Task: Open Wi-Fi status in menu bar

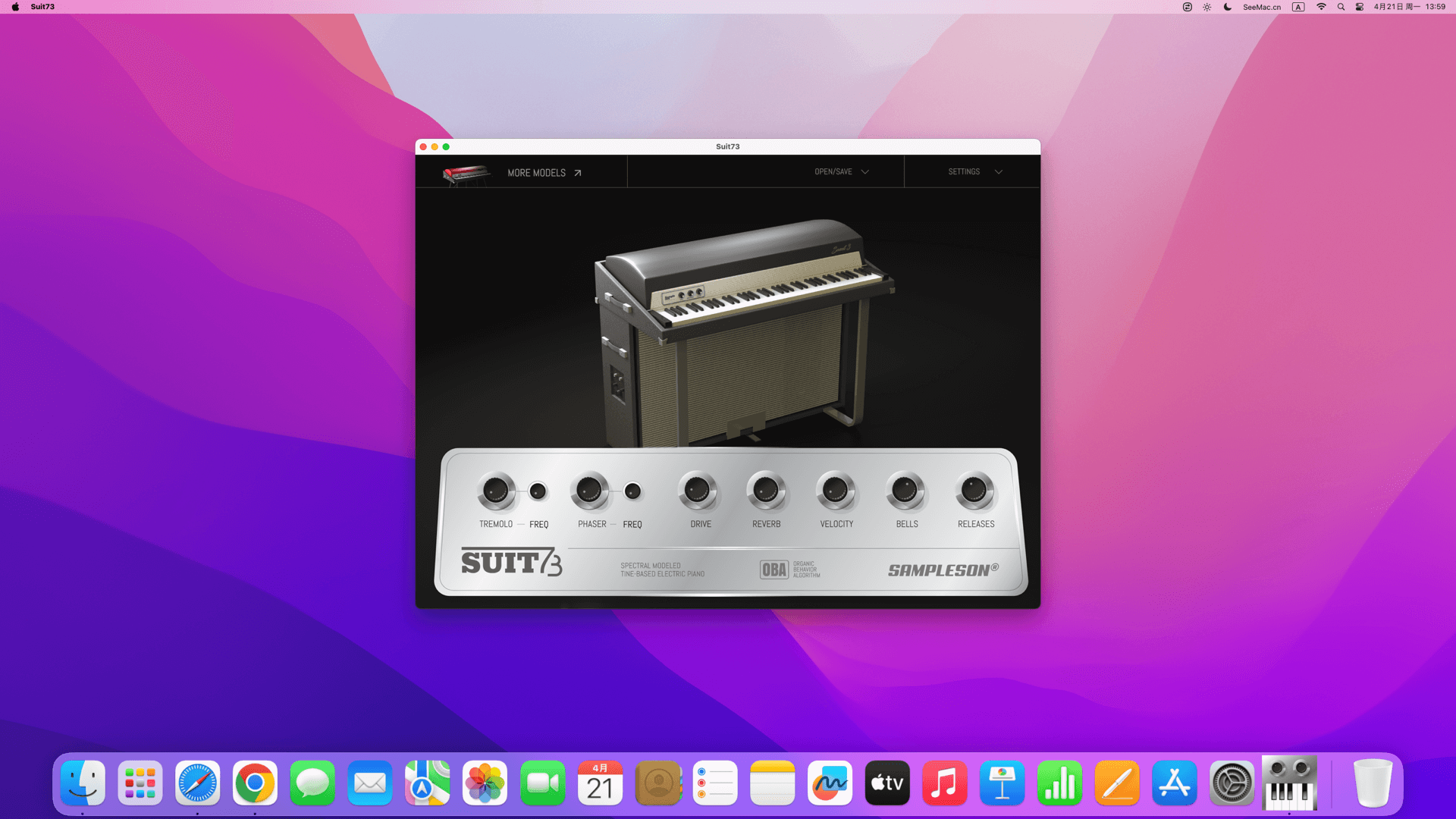Action: (1321, 7)
